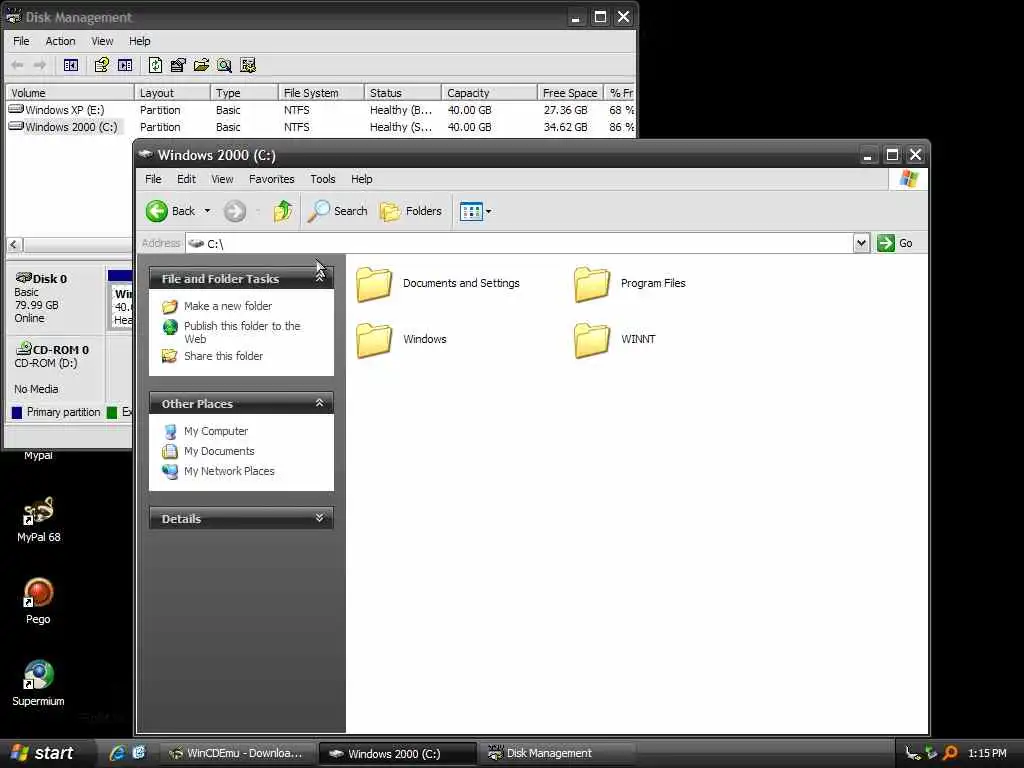Switch to Disk Management taskbar button

556,753
